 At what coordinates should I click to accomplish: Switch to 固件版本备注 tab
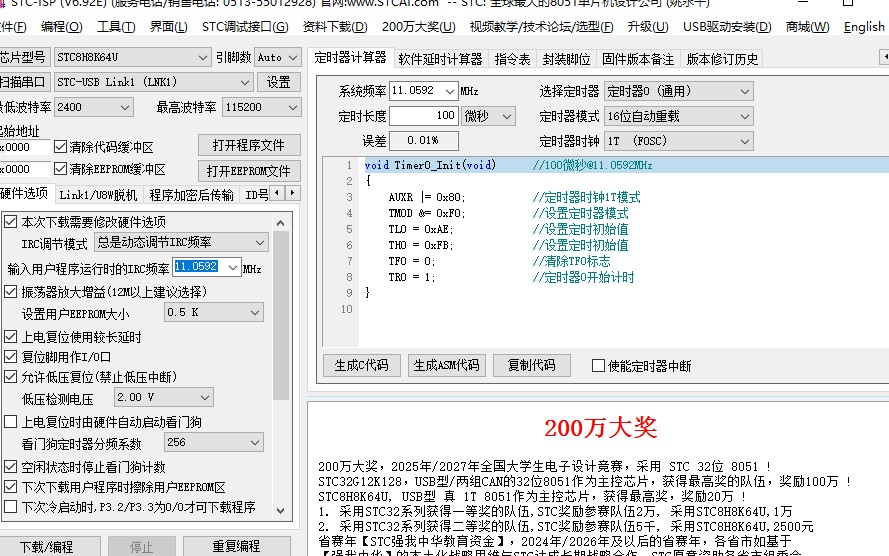(x=637, y=59)
